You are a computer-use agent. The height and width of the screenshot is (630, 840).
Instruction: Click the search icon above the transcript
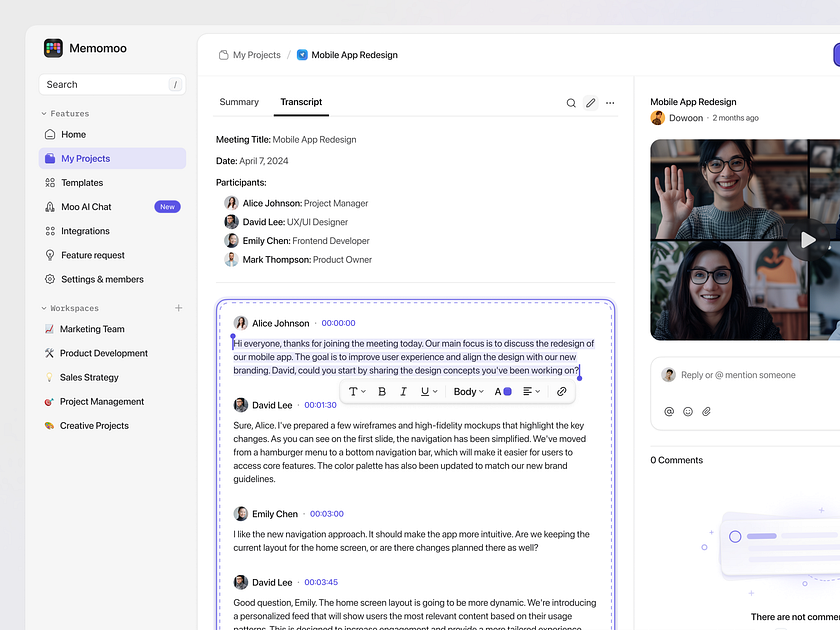pos(571,103)
